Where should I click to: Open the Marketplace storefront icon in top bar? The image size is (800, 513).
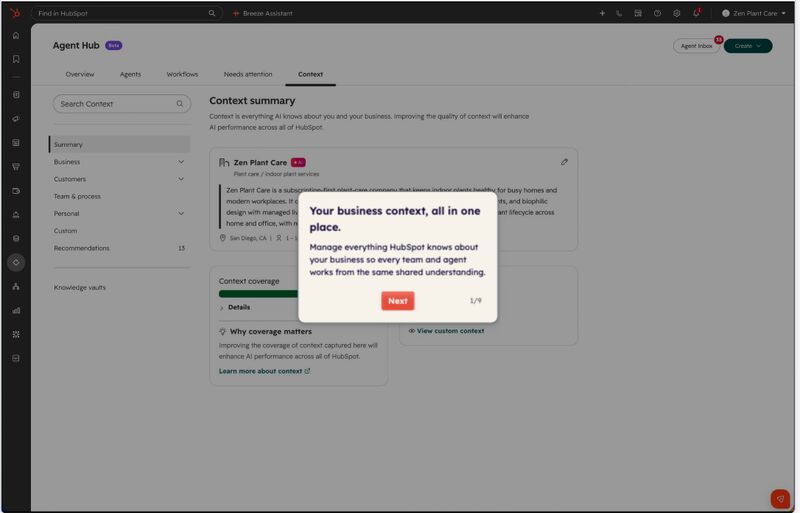point(638,13)
